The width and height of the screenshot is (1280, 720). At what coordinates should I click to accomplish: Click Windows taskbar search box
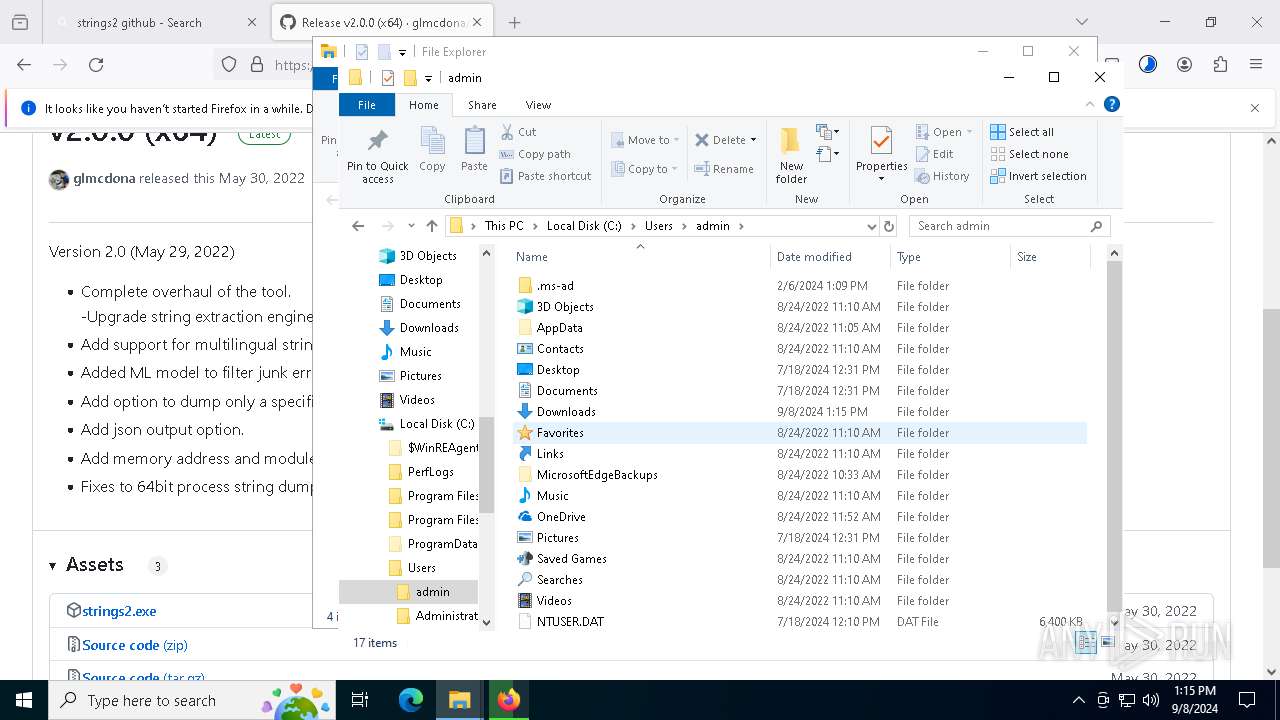(x=193, y=700)
